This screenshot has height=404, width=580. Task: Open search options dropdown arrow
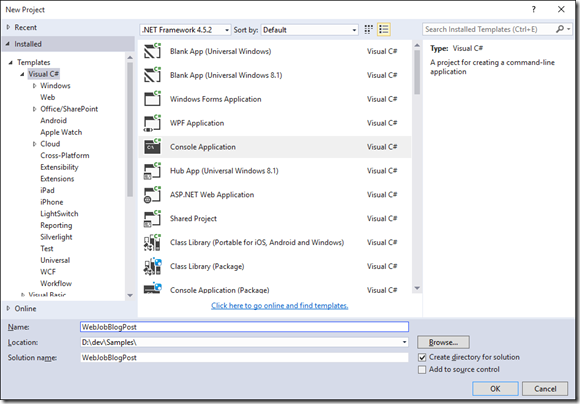point(569,29)
